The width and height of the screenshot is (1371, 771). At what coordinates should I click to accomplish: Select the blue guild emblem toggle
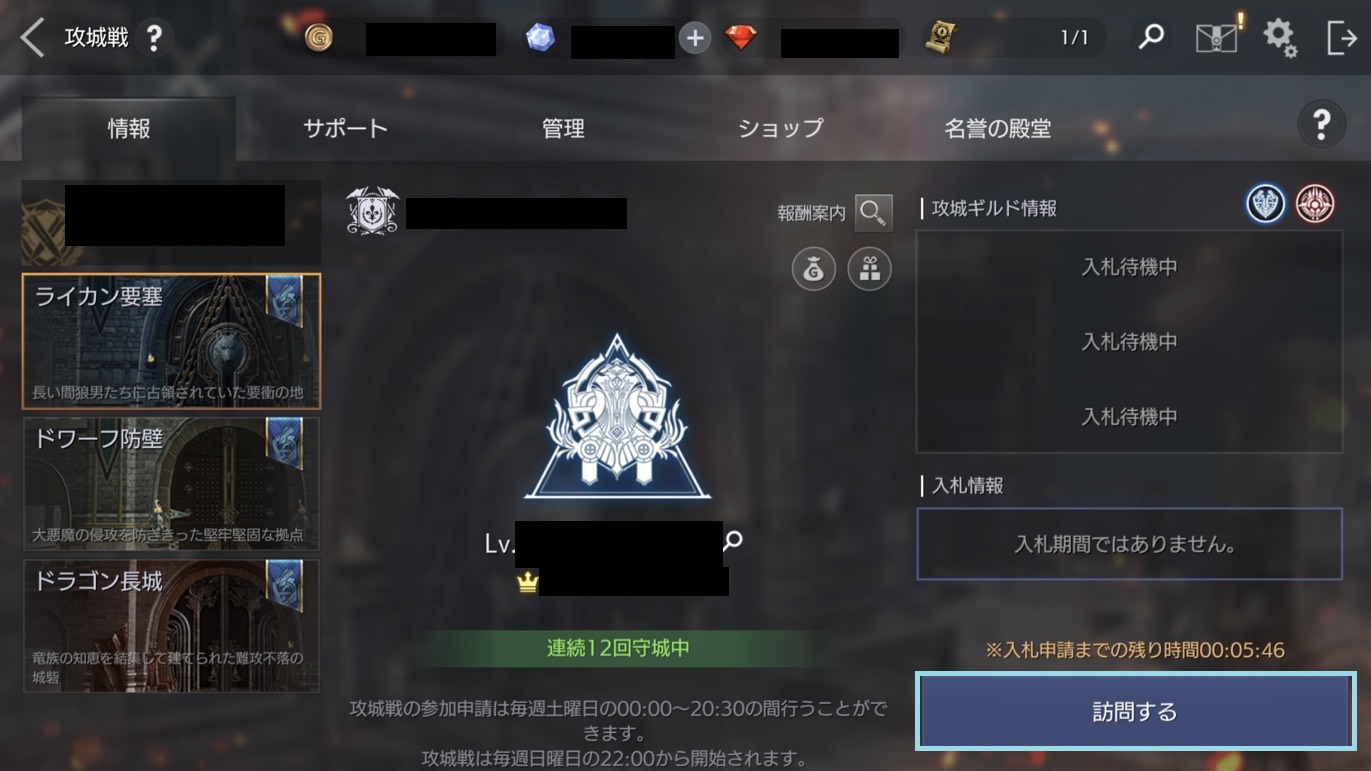tap(1265, 204)
